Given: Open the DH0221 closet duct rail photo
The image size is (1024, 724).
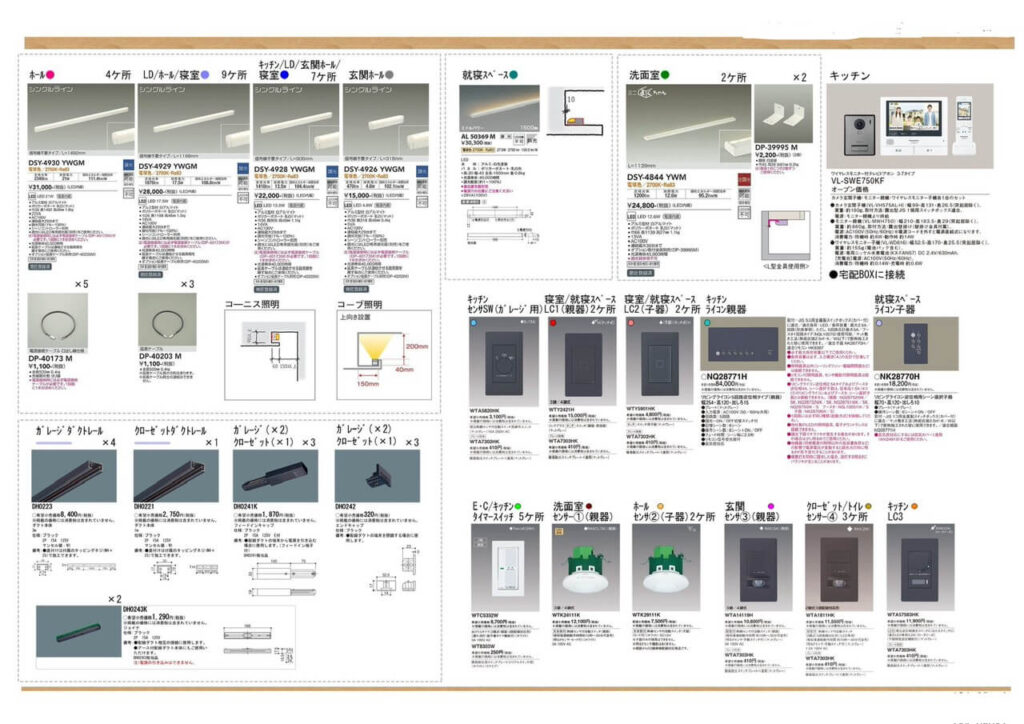Looking at the screenshot, I should (176, 476).
